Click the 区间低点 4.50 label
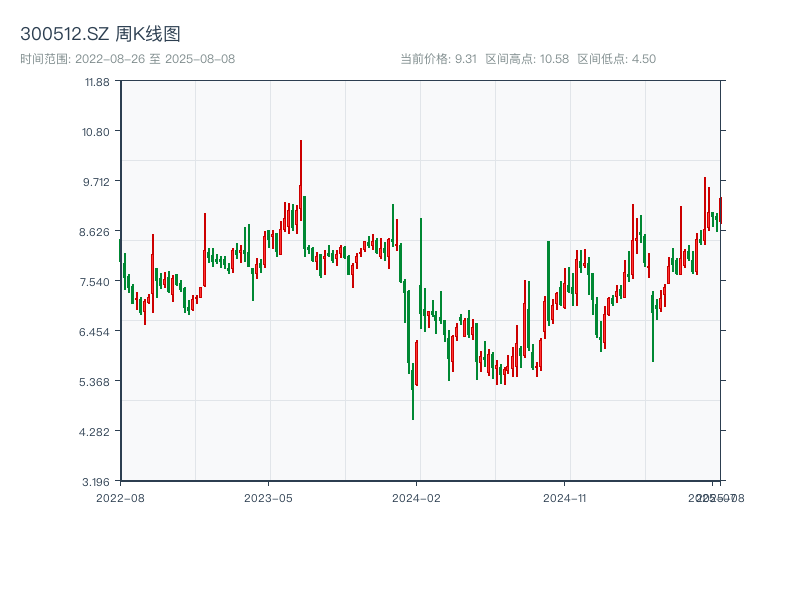This screenshot has height=600, width=800. coord(617,59)
